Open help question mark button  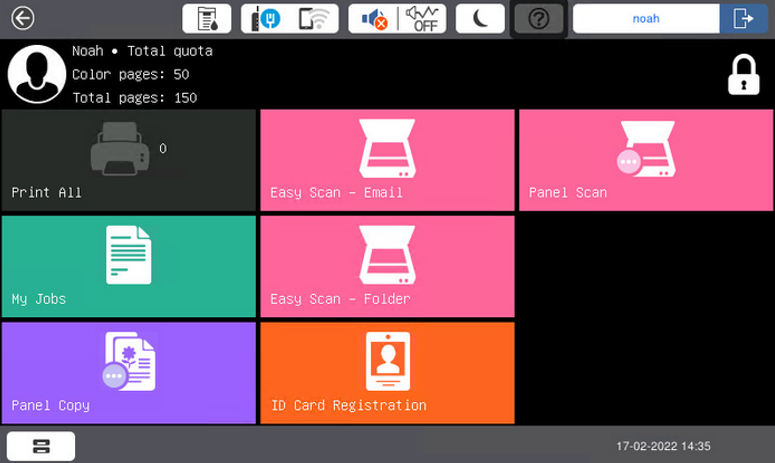point(538,19)
